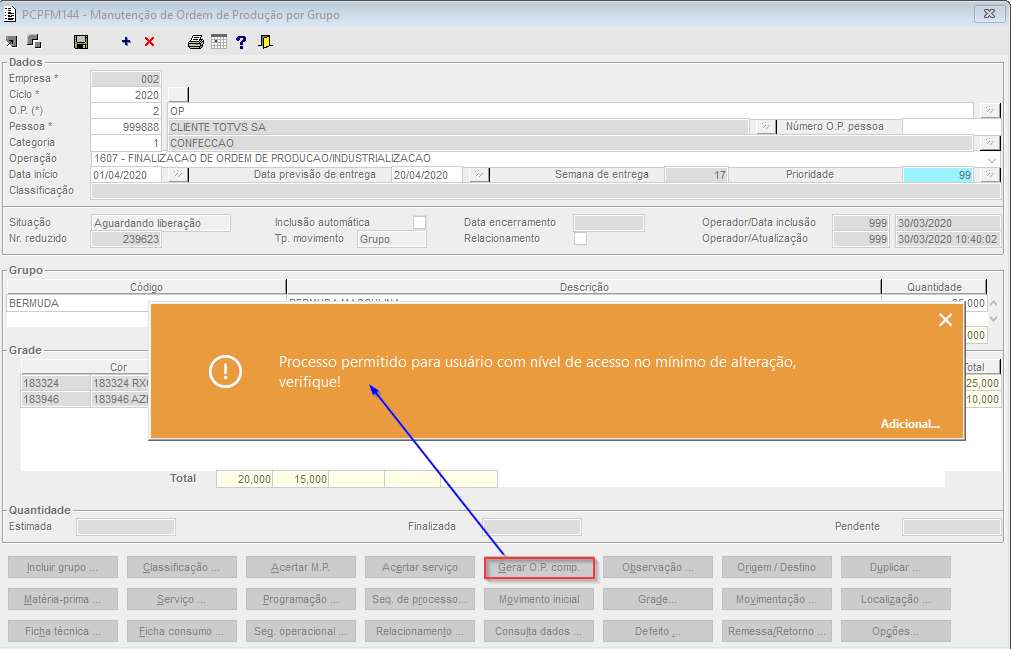Image resolution: width=1011 pixels, height=649 pixels.
Task: Click the Prioridade field showing 99
Action: click(938, 175)
